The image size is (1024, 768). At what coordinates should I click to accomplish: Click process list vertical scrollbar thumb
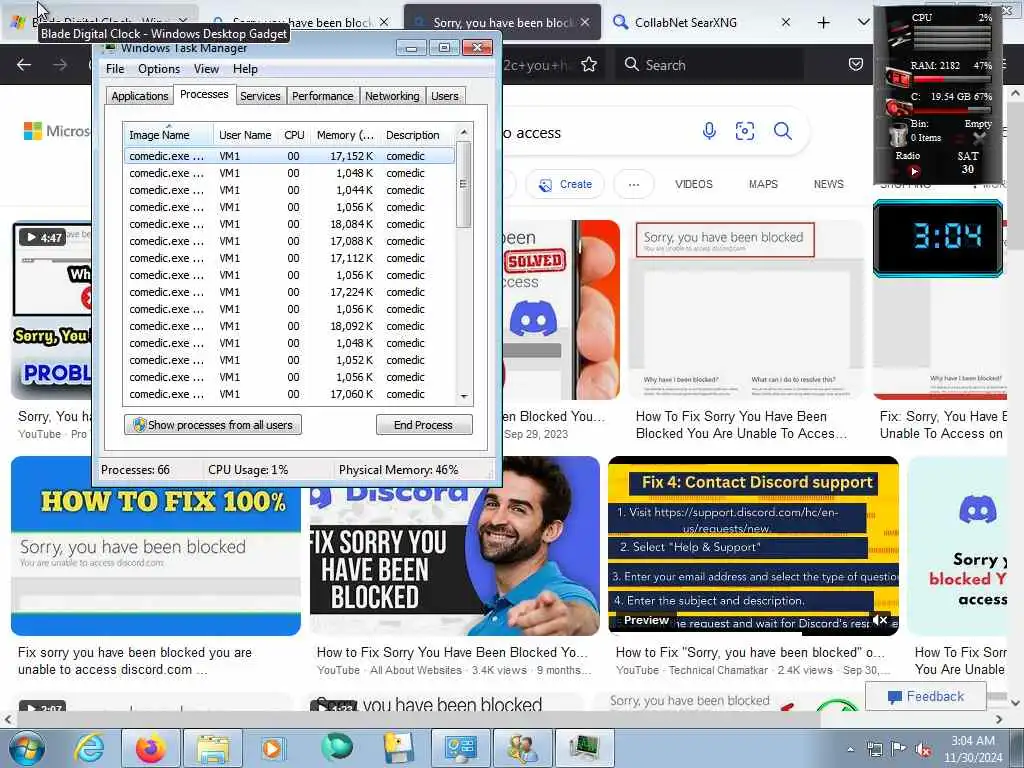coord(464,184)
